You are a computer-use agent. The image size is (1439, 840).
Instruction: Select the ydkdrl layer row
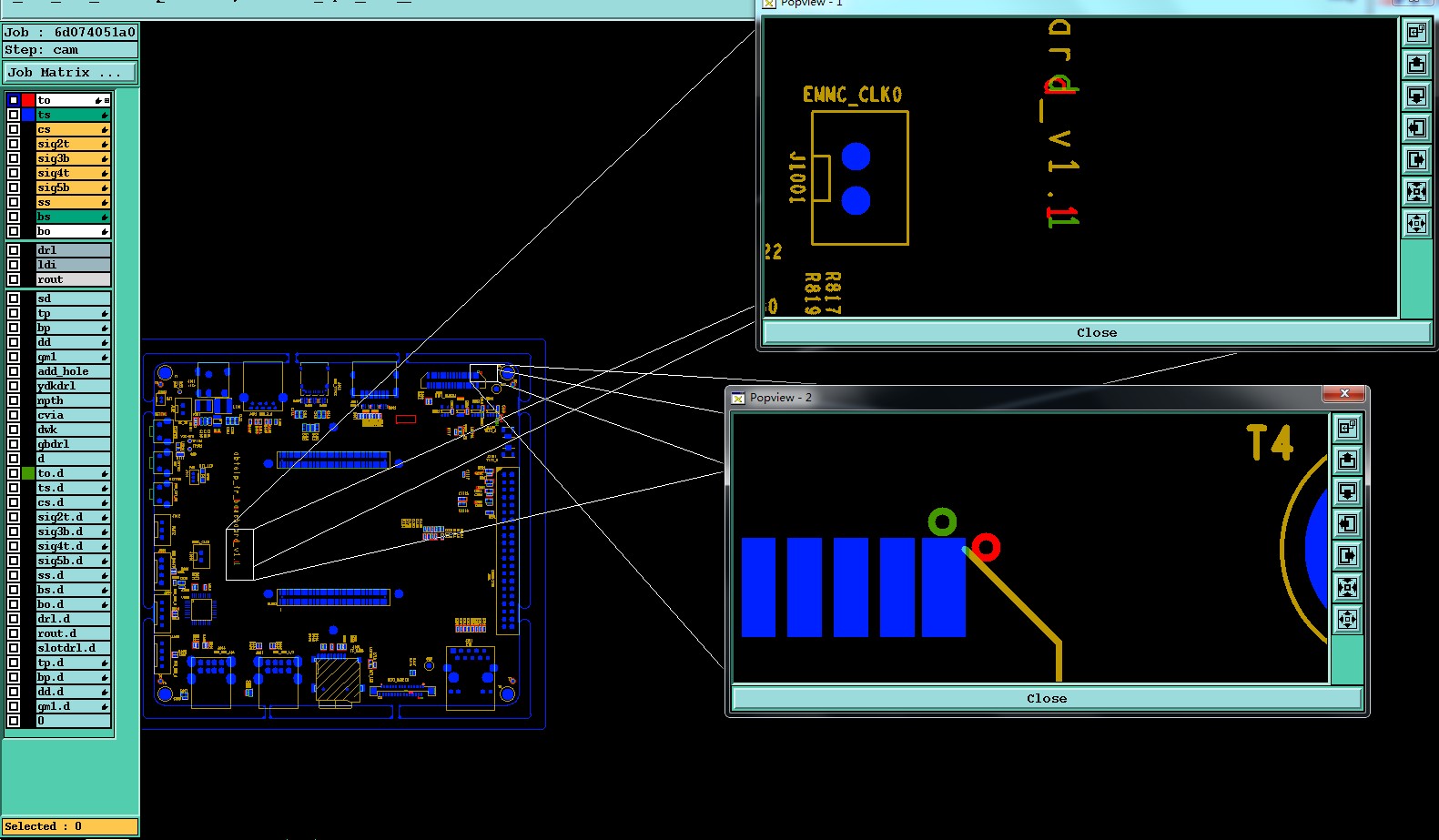point(73,386)
